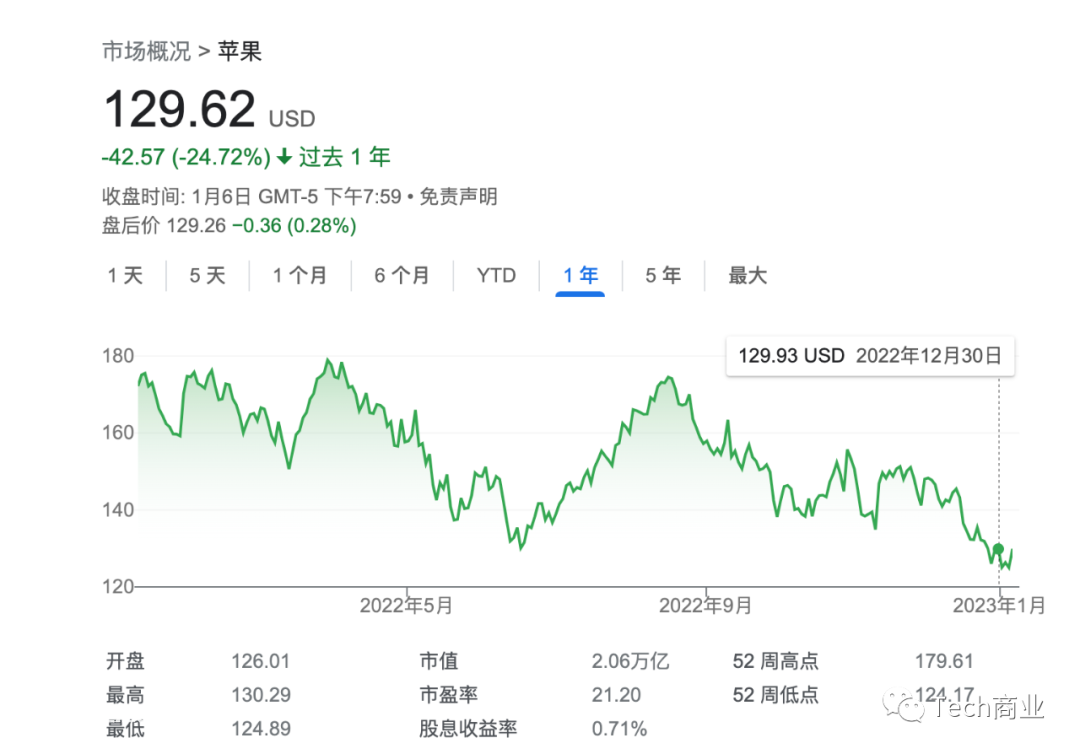The image size is (1080, 754).
Task: Select the 1 年 range tab
Action: coord(581,275)
